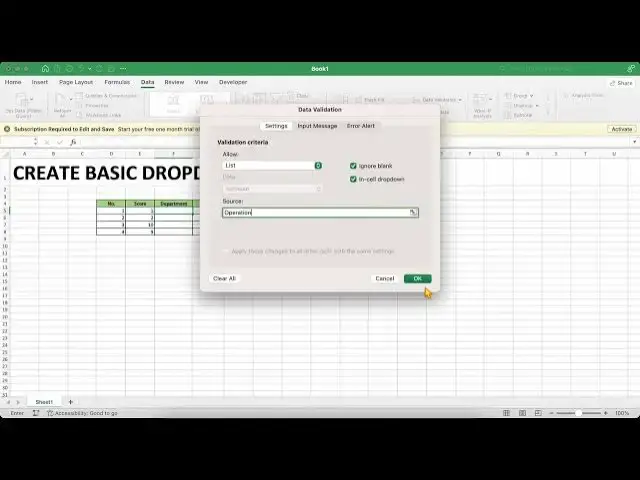Click the Department header cell
Viewport: 640px width, 480px height.
pos(173,203)
